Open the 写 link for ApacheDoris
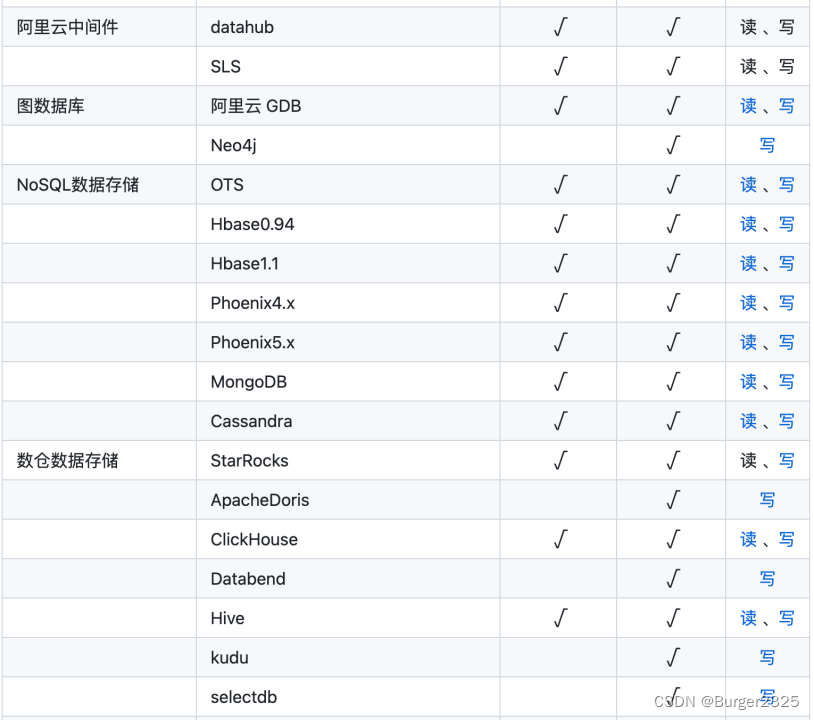814x720 pixels. pos(767,500)
